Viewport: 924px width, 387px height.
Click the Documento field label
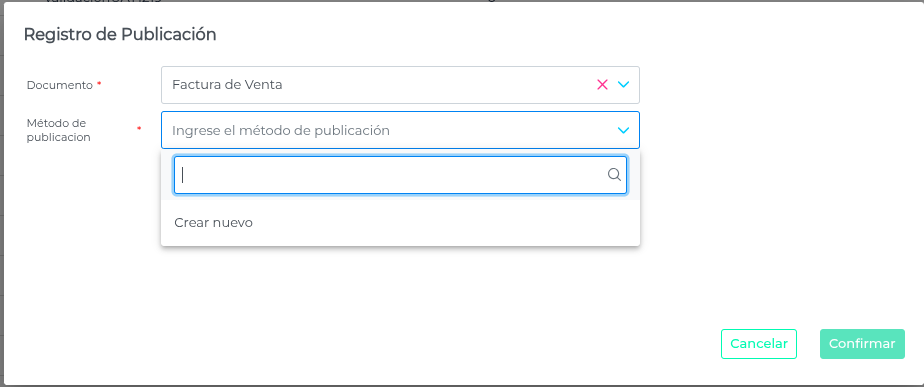(x=60, y=85)
